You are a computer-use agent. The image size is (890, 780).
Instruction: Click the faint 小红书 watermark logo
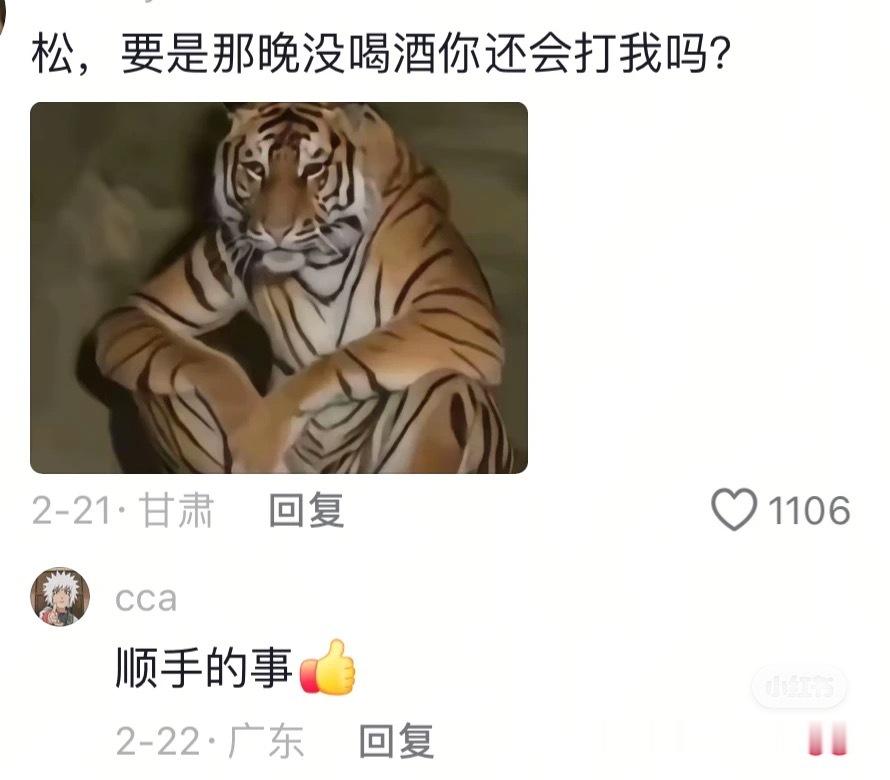(x=799, y=688)
